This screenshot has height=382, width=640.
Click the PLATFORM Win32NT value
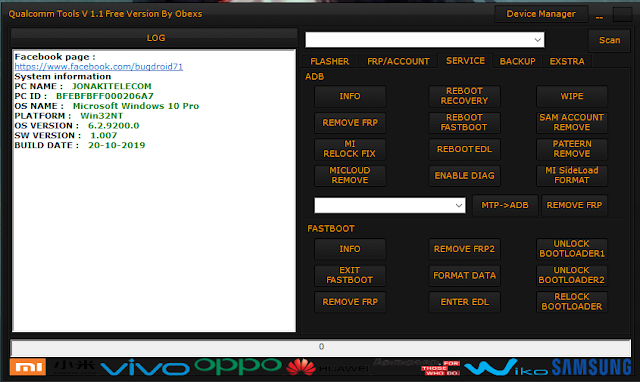101,116
